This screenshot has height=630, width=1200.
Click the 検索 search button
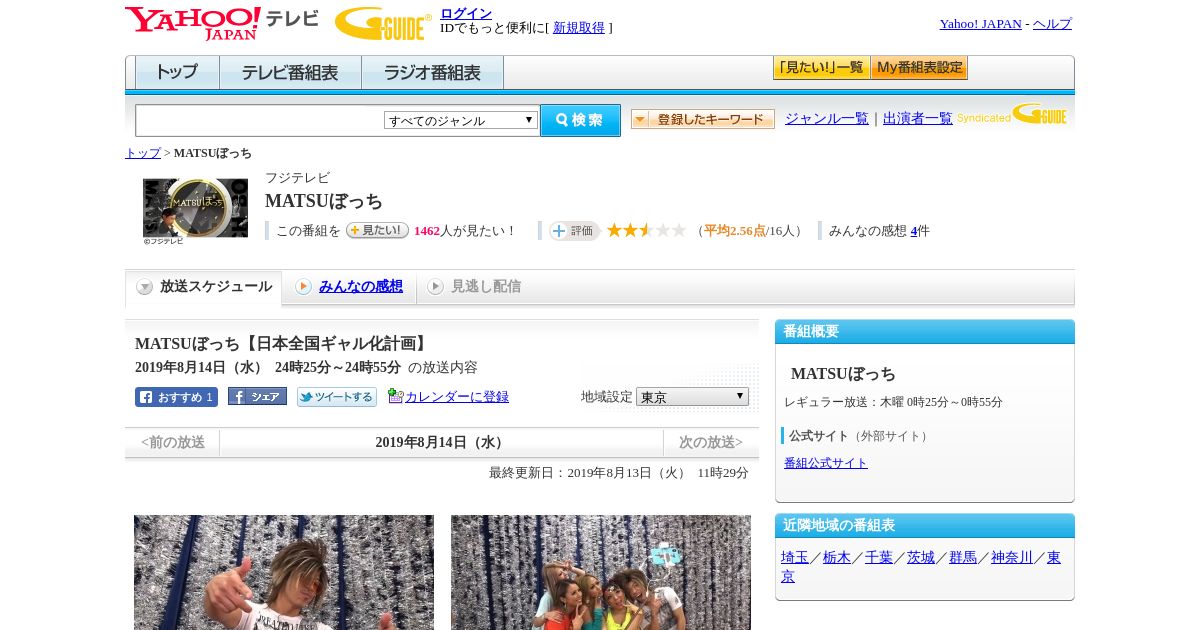580,120
